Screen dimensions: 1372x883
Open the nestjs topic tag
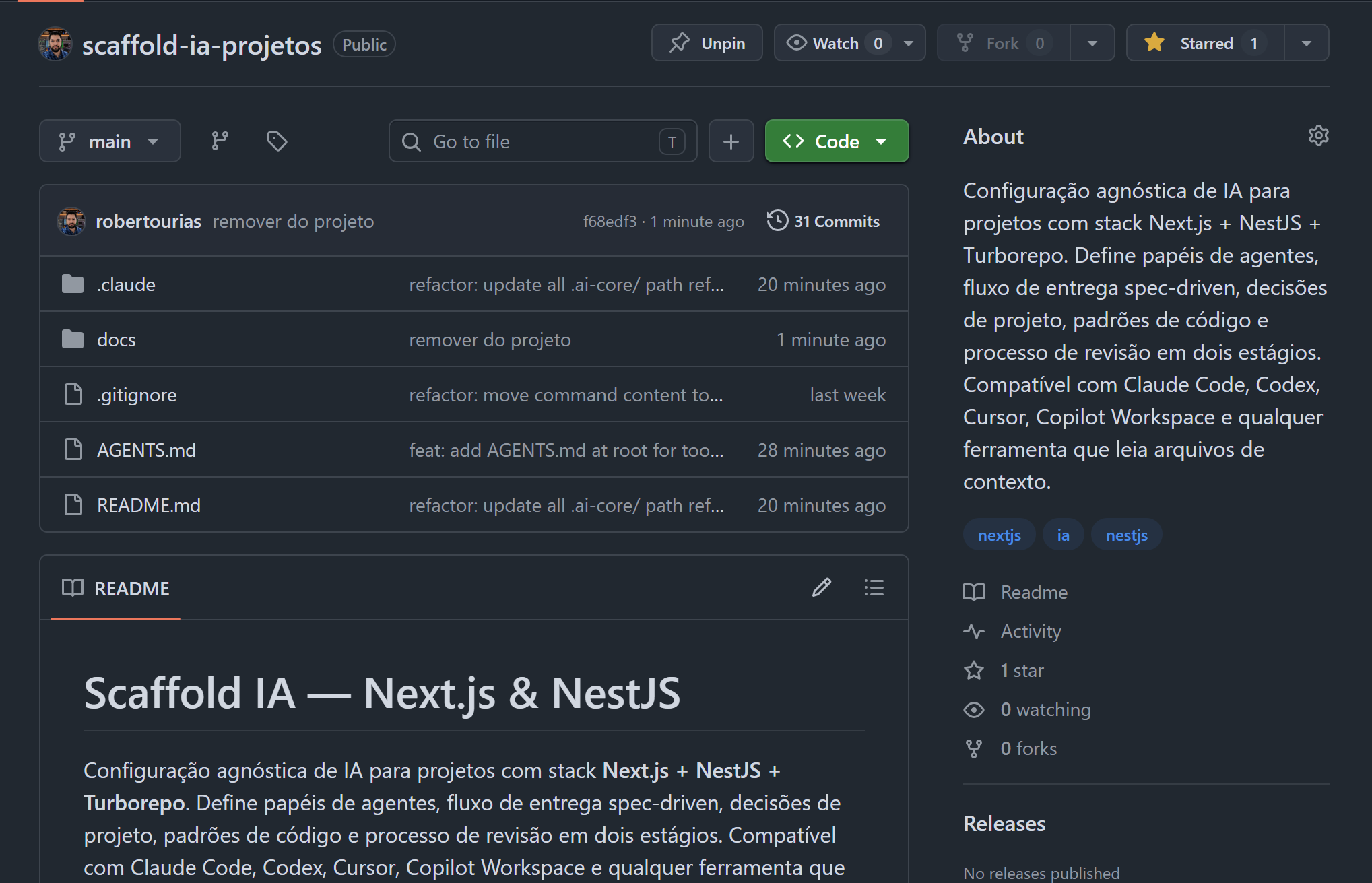pyautogui.click(x=1127, y=535)
